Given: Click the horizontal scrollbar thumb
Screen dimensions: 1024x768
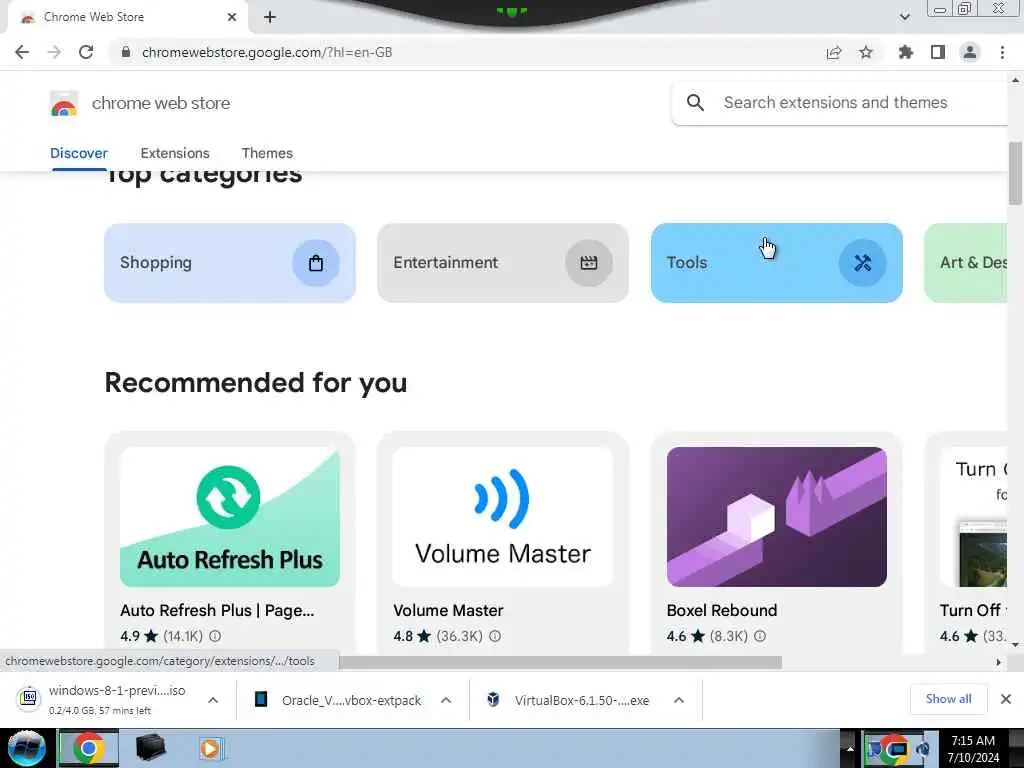Looking at the screenshot, I should pos(560,662).
